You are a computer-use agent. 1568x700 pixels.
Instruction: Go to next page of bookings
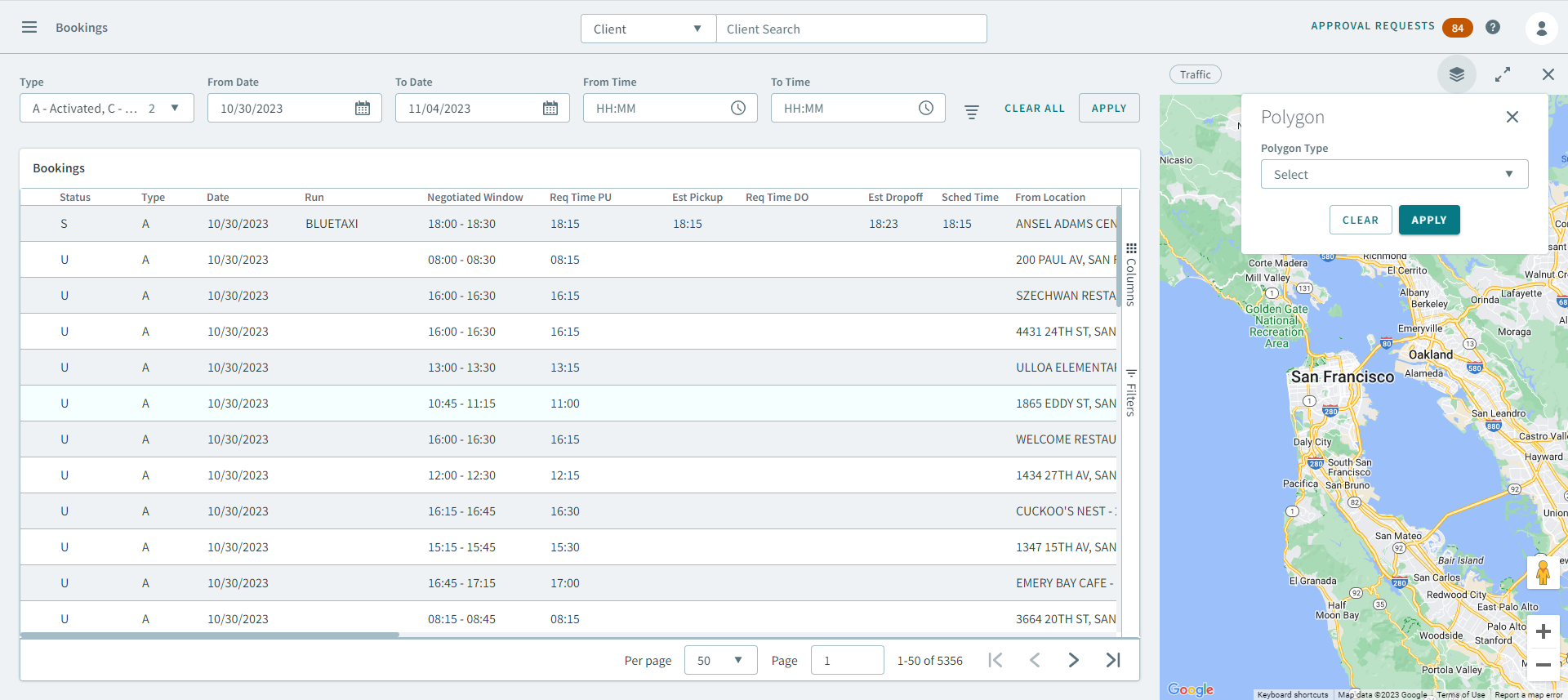1074,660
